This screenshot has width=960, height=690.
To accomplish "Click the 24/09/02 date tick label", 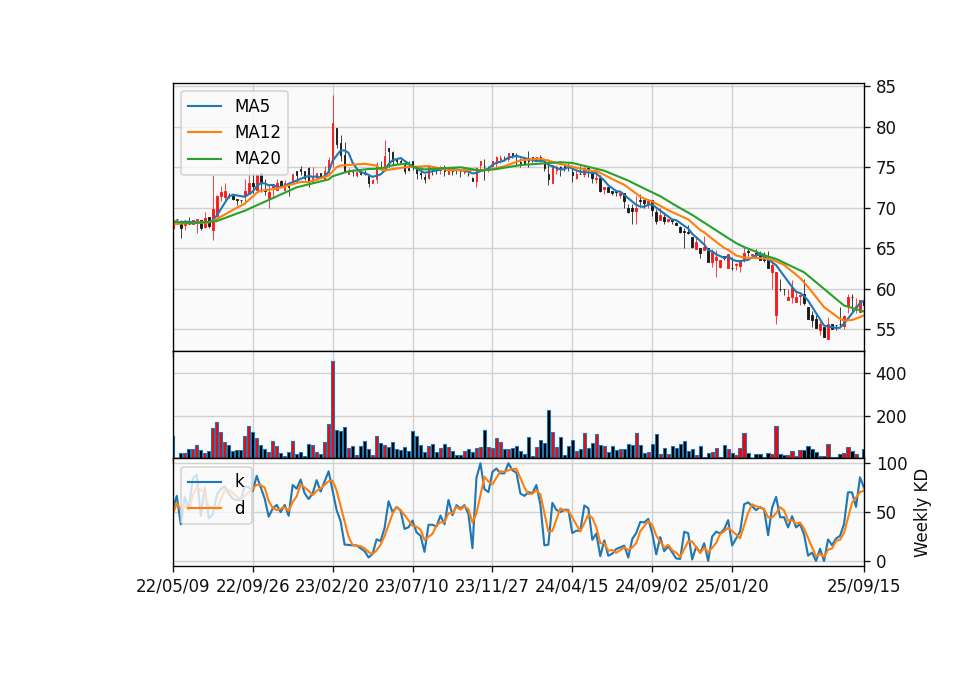I will point(651,586).
